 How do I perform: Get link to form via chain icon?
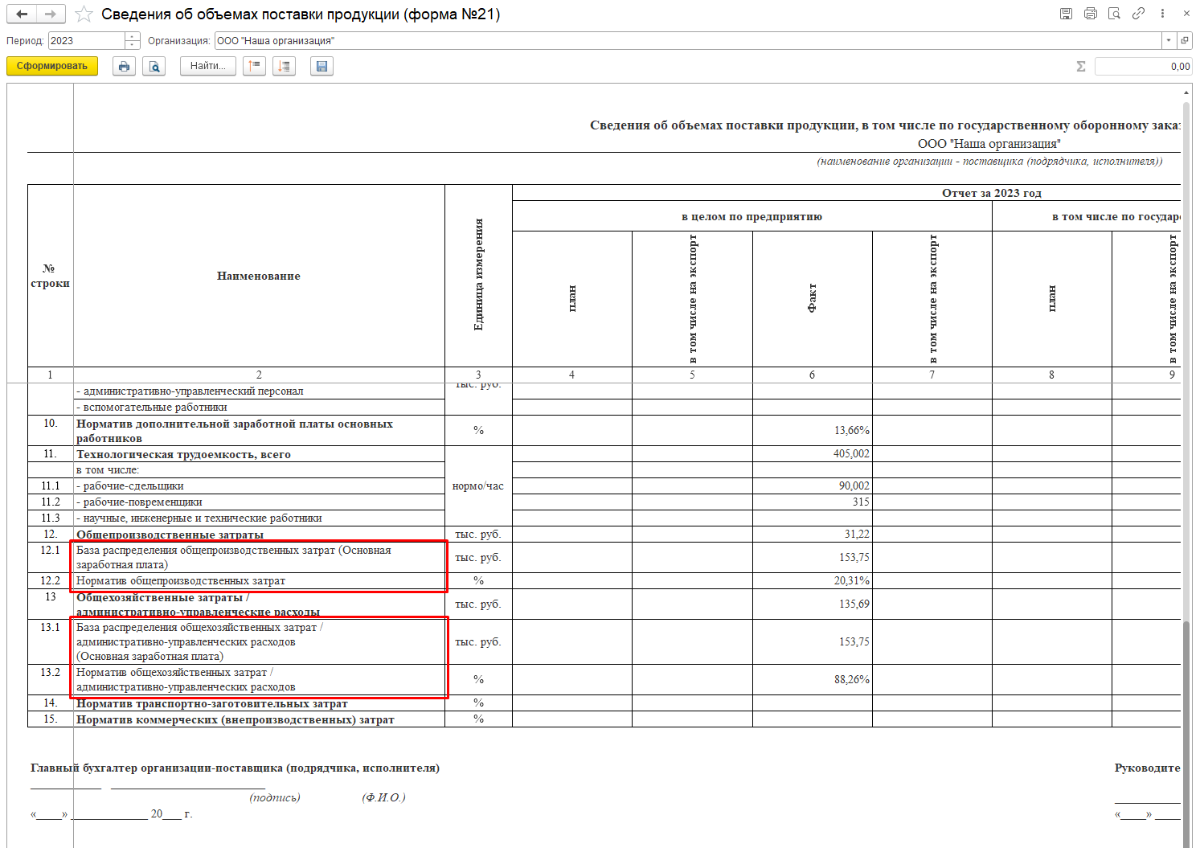click(x=1138, y=14)
